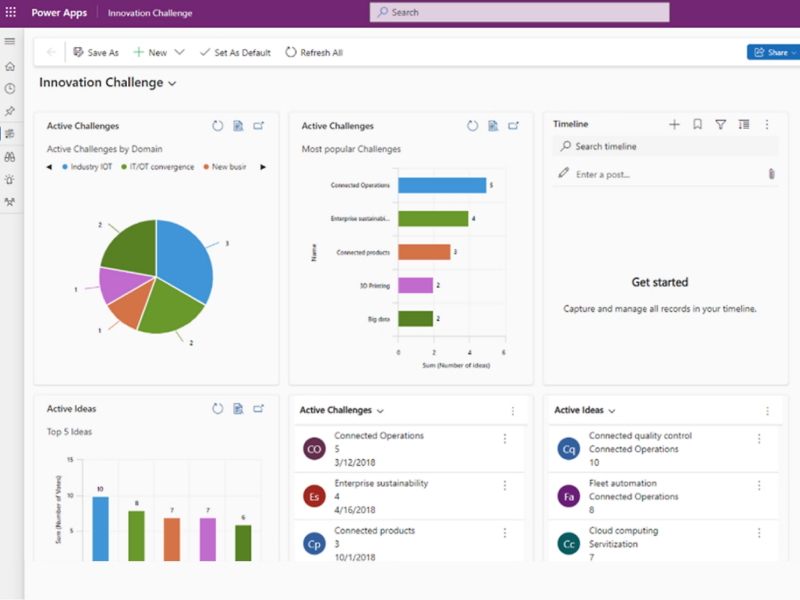Click the Connected Operations blue bar
This screenshot has height=600, width=800.
click(442, 185)
